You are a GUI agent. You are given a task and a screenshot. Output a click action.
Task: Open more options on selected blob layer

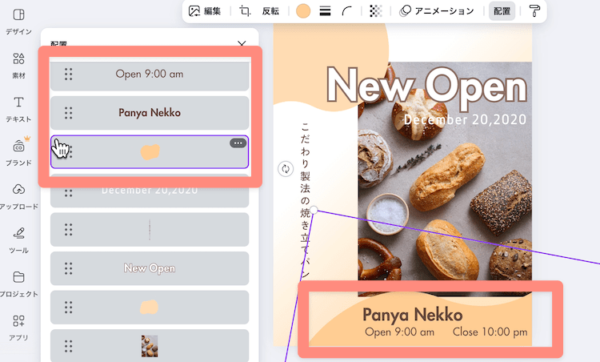pyautogui.click(x=238, y=143)
